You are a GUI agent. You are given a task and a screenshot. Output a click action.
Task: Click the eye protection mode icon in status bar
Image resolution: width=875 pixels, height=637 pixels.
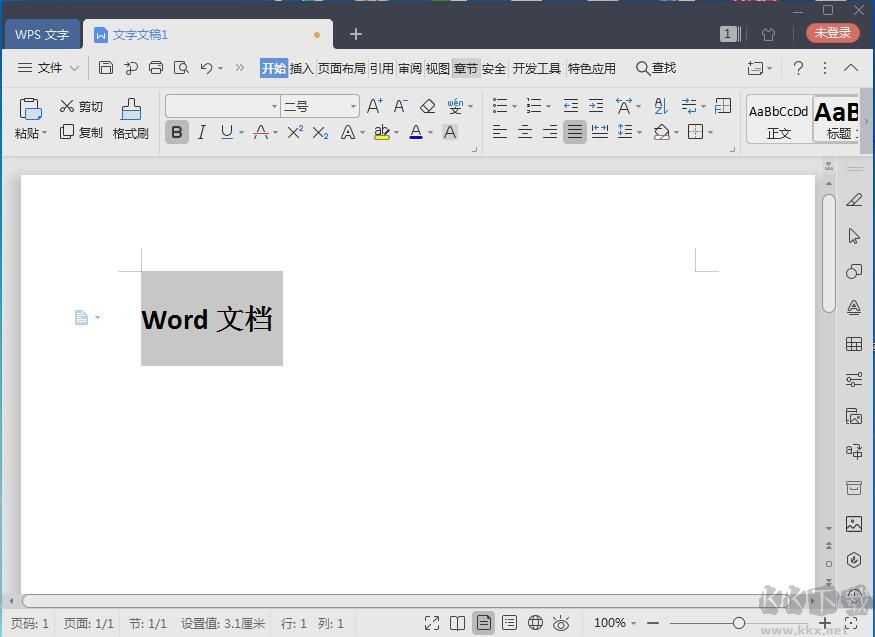point(561,622)
